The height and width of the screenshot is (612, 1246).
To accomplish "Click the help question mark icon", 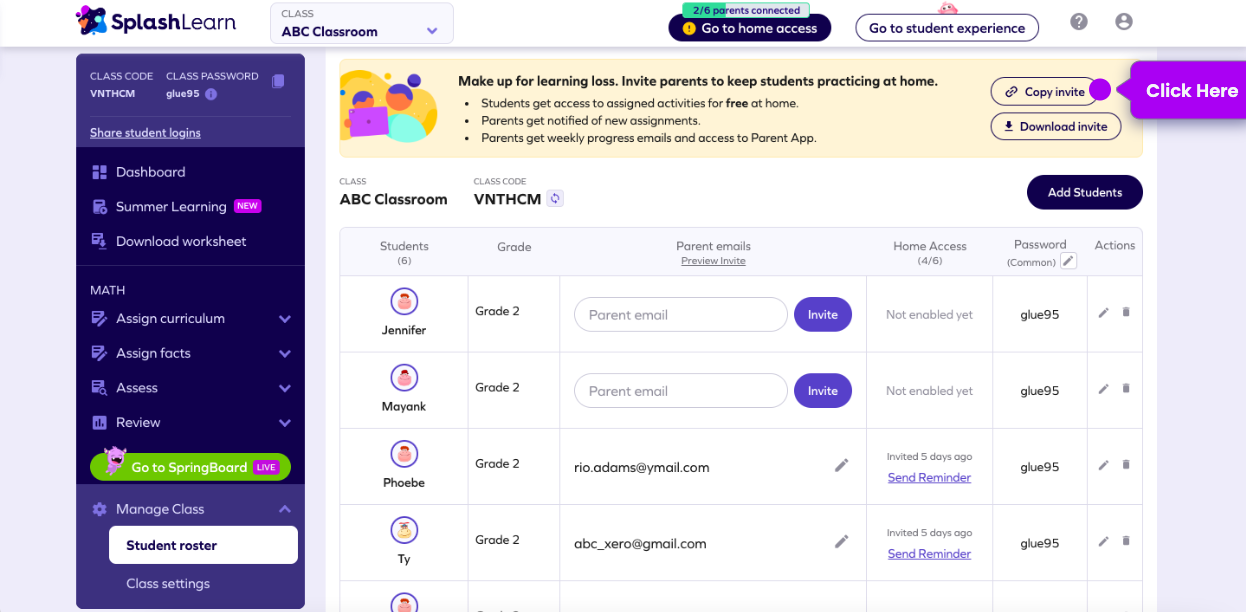I will pyautogui.click(x=1078, y=22).
